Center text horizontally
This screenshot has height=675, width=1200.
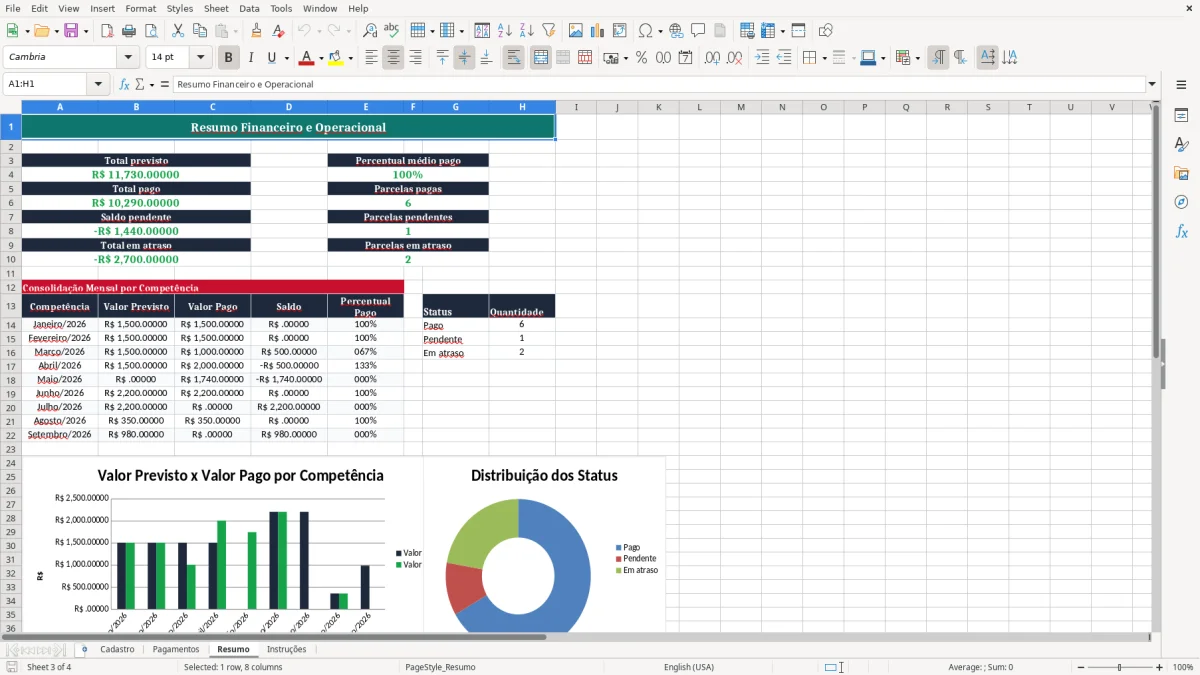(x=393, y=58)
